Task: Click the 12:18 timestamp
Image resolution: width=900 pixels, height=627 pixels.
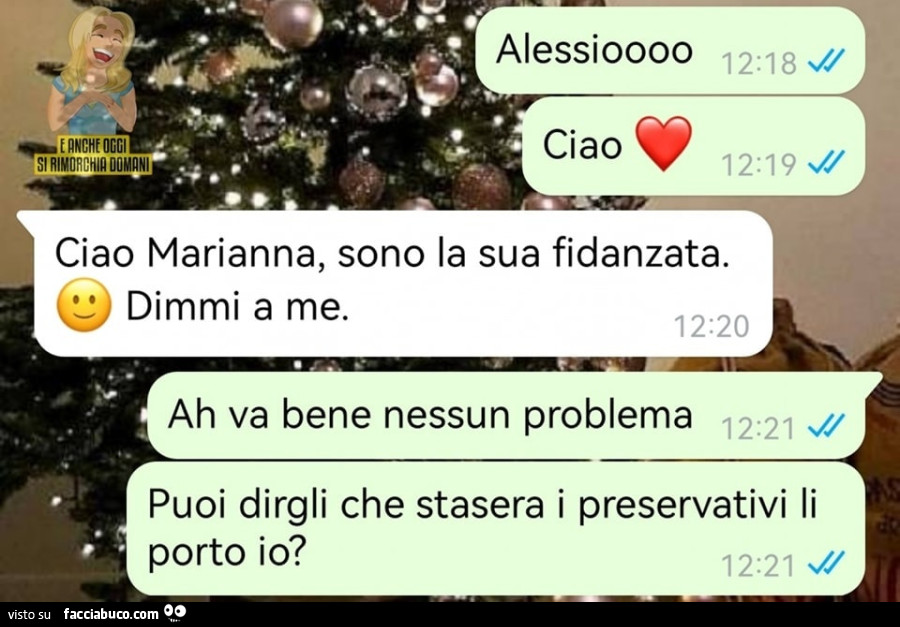Action: point(758,63)
